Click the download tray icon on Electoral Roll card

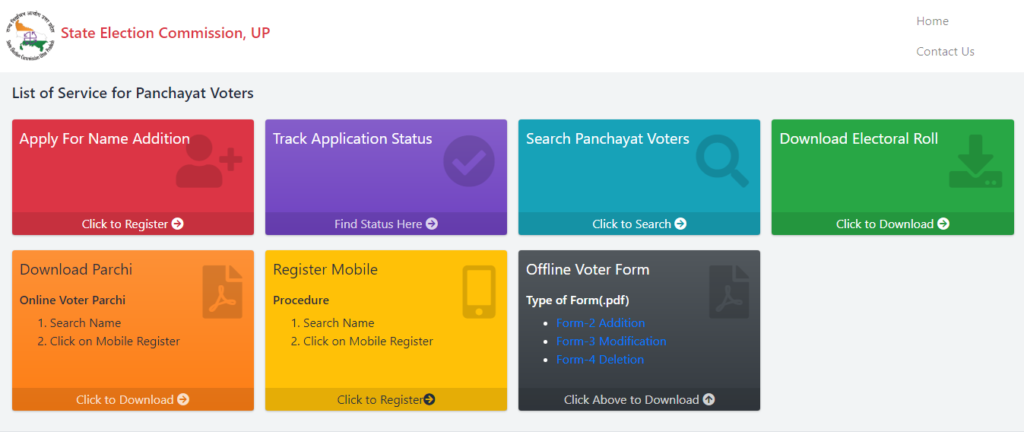click(975, 161)
